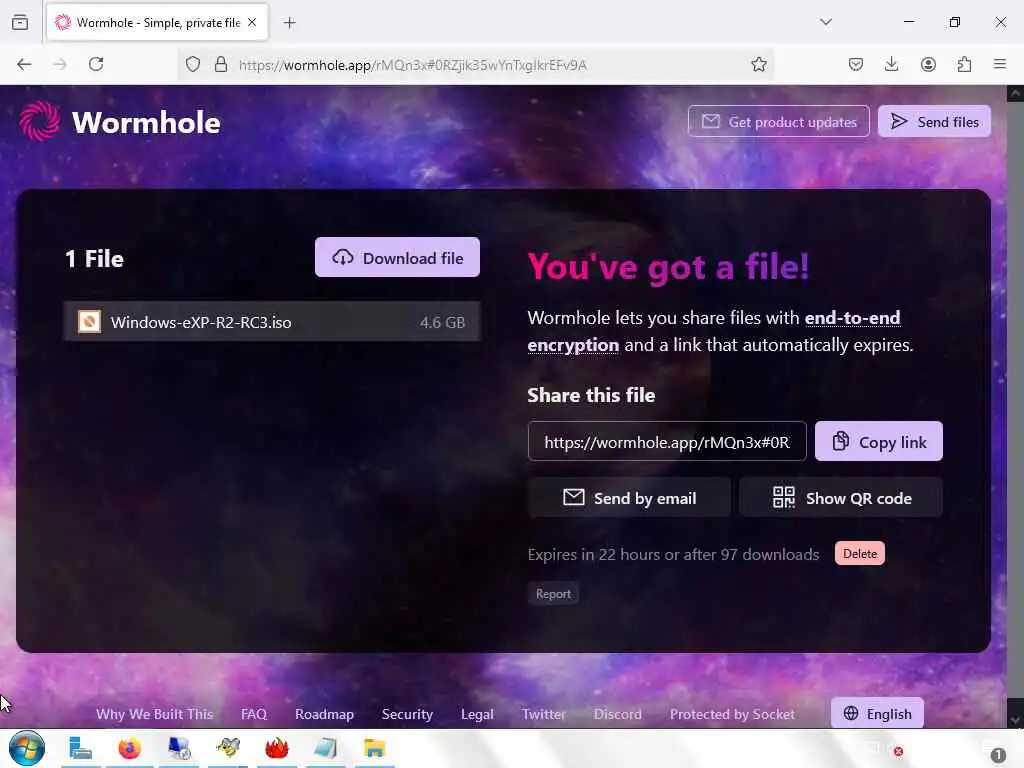Image resolution: width=1024 pixels, height=768 pixels.
Task: Click the wormhole.app address bar
Action: point(477,65)
